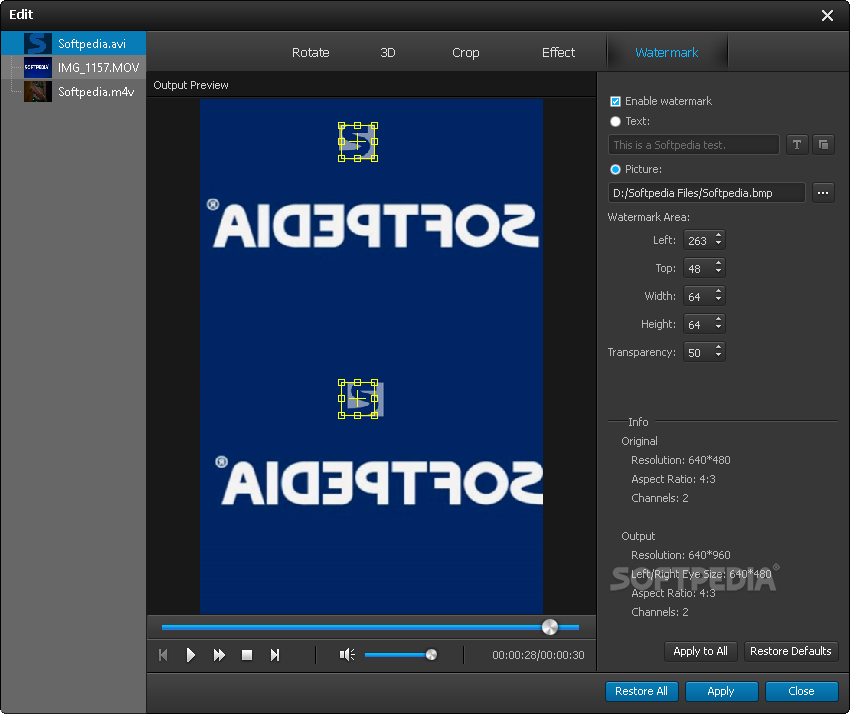Click the Height value field
This screenshot has height=714, width=850.
(x=698, y=325)
